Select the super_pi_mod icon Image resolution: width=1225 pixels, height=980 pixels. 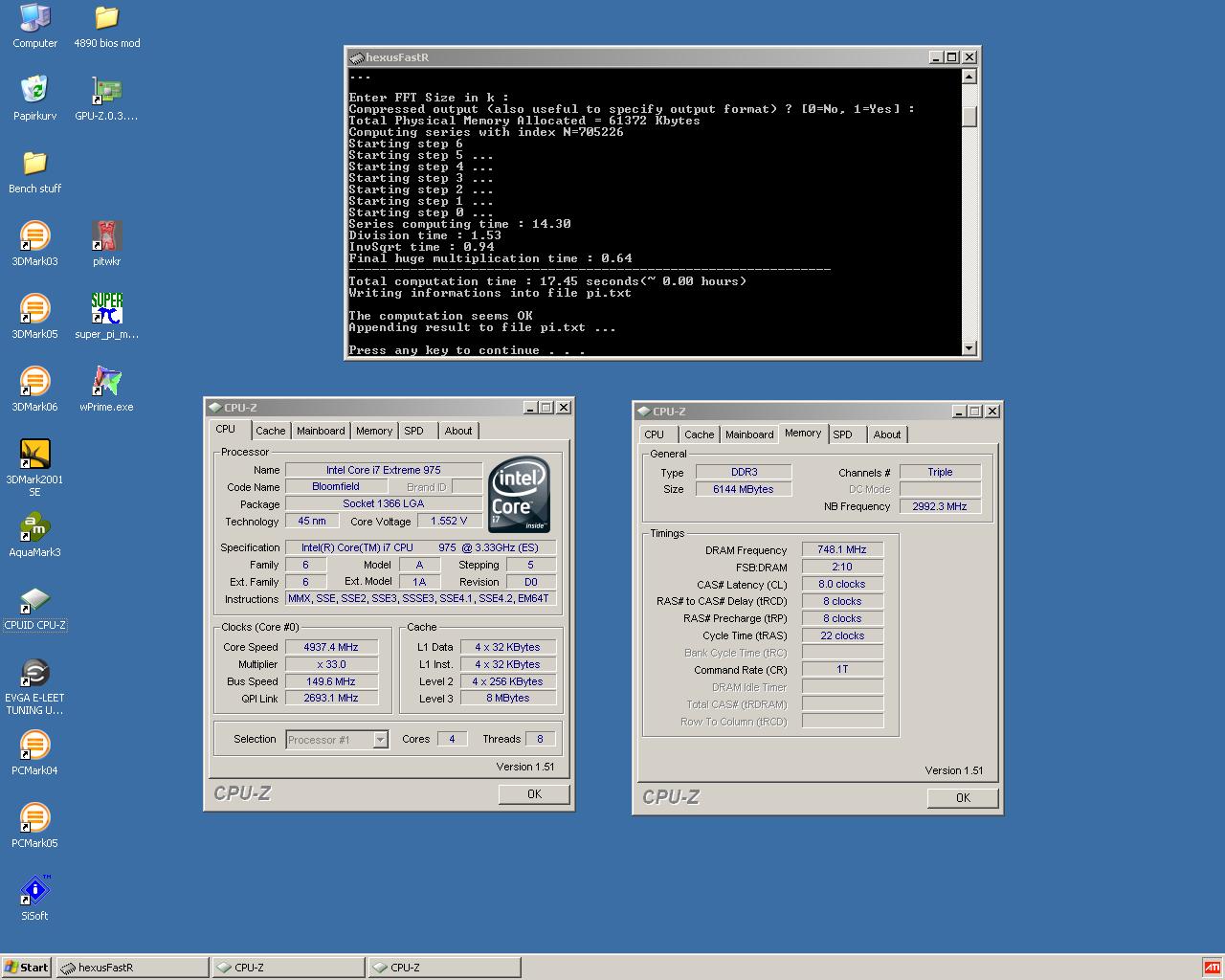106,317
